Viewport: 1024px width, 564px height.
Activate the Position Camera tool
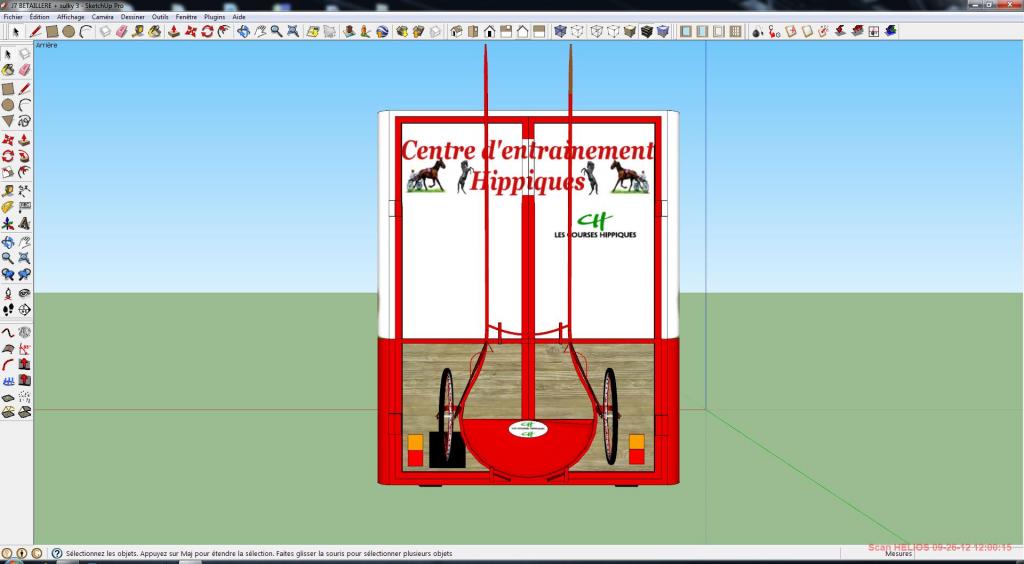(8, 294)
